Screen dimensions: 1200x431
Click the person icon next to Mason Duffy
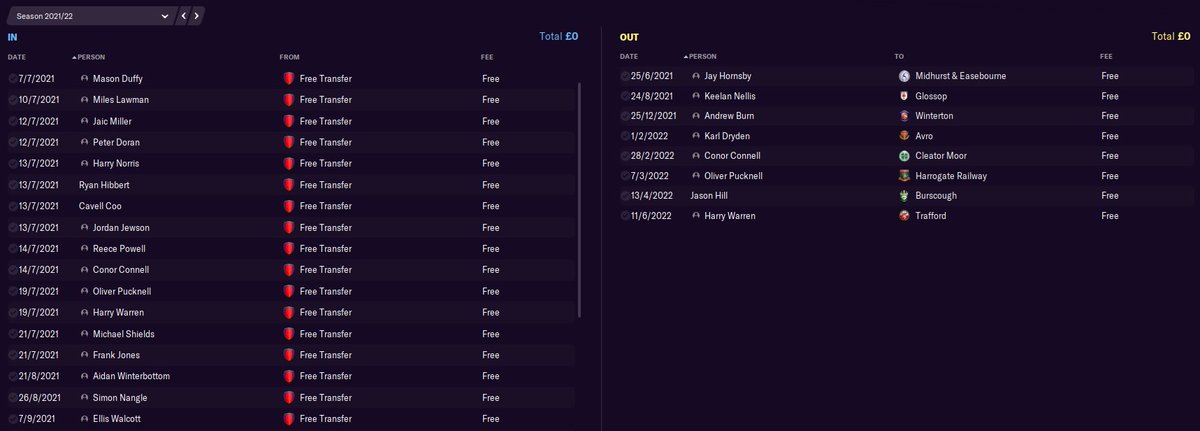[85, 78]
